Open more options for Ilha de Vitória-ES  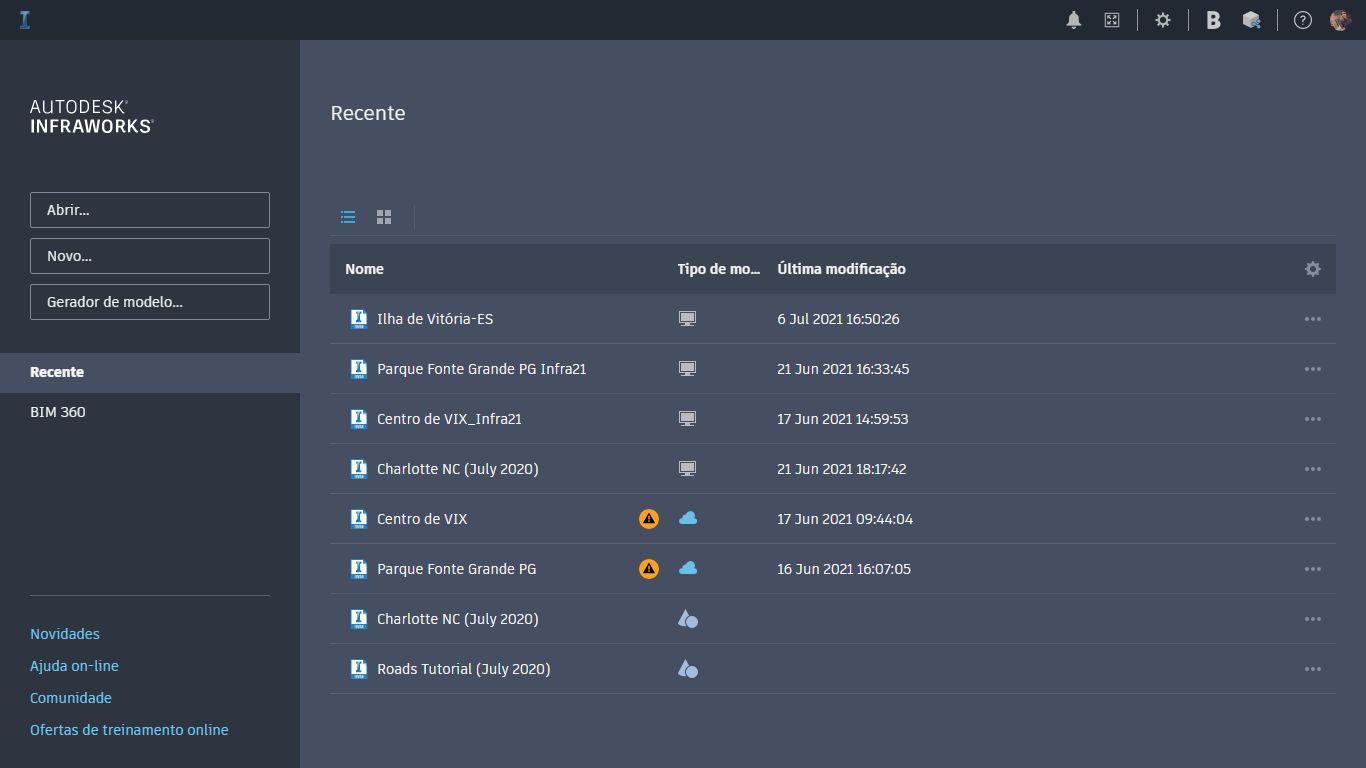click(x=1313, y=319)
